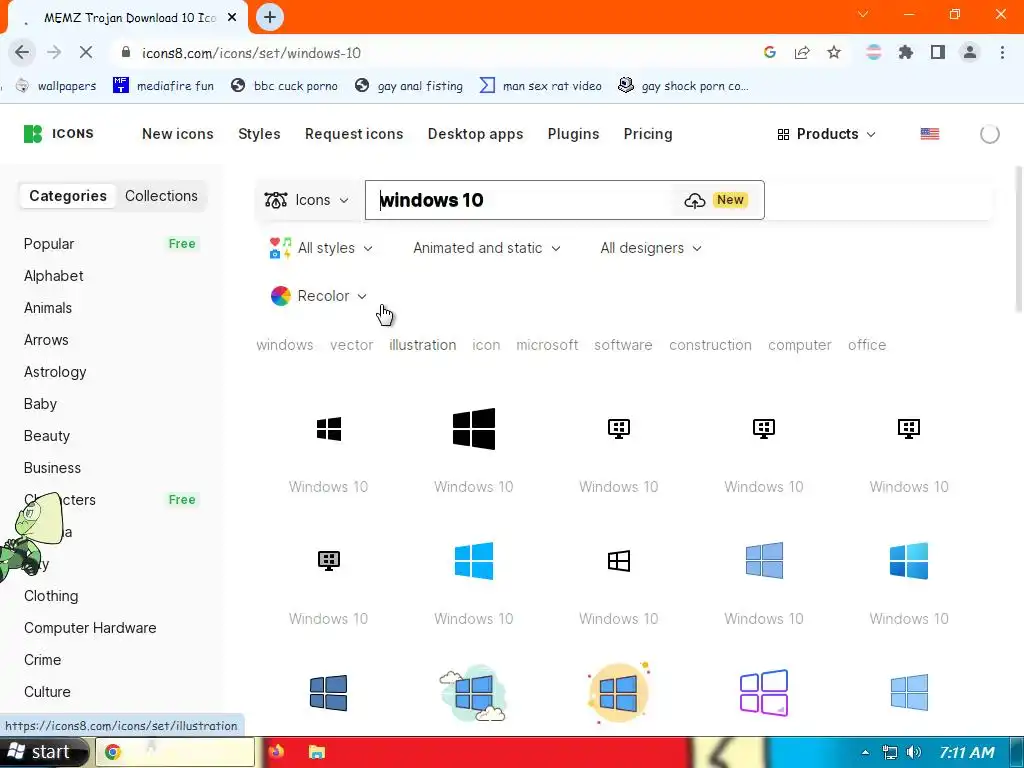Viewport: 1024px width, 768px height.
Task: Expand the All designers filter
Action: coord(651,248)
